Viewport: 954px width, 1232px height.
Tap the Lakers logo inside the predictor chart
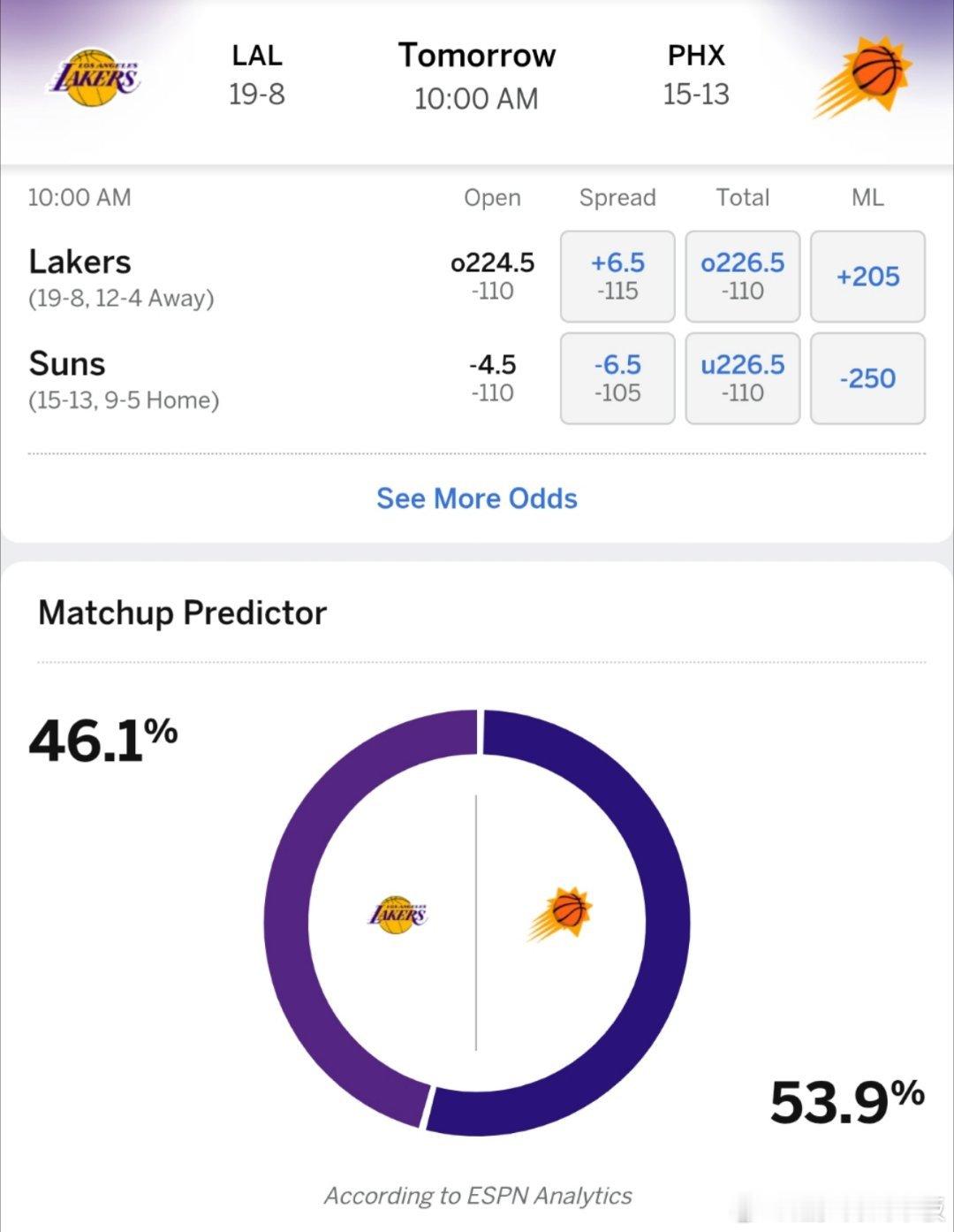click(397, 914)
